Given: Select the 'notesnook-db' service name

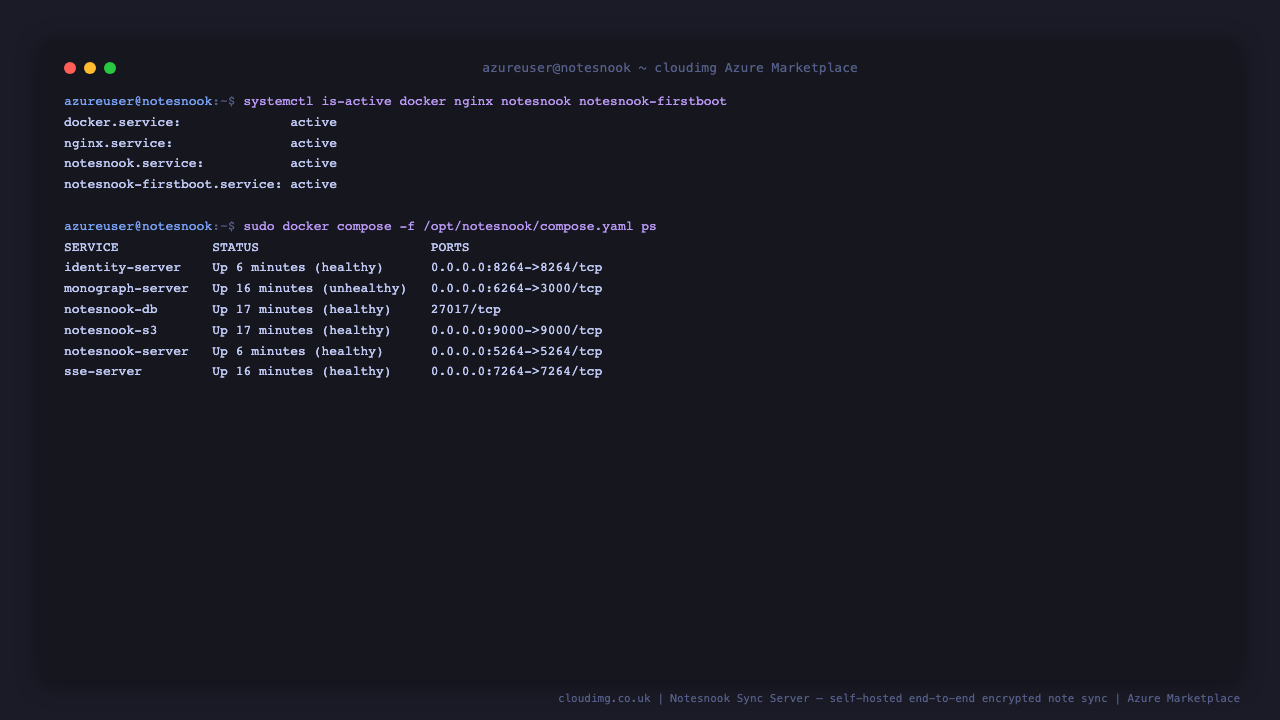Looking at the screenshot, I should click(x=111, y=310).
